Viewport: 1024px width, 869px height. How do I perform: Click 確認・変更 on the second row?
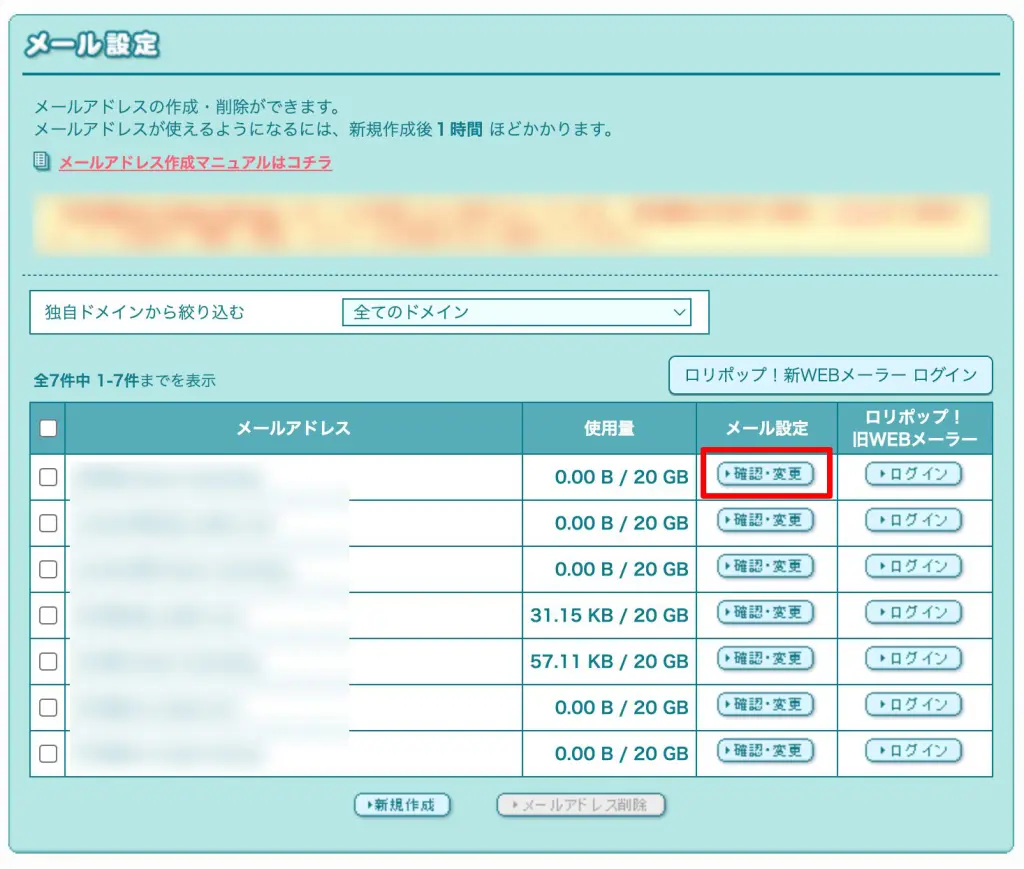point(765,521)
